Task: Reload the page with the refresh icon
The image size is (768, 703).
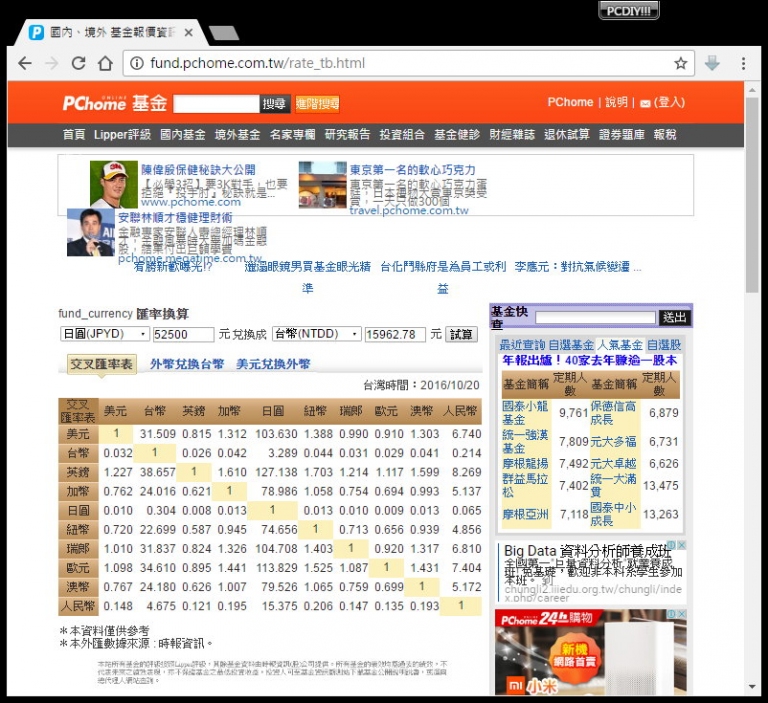Action: 78,63
